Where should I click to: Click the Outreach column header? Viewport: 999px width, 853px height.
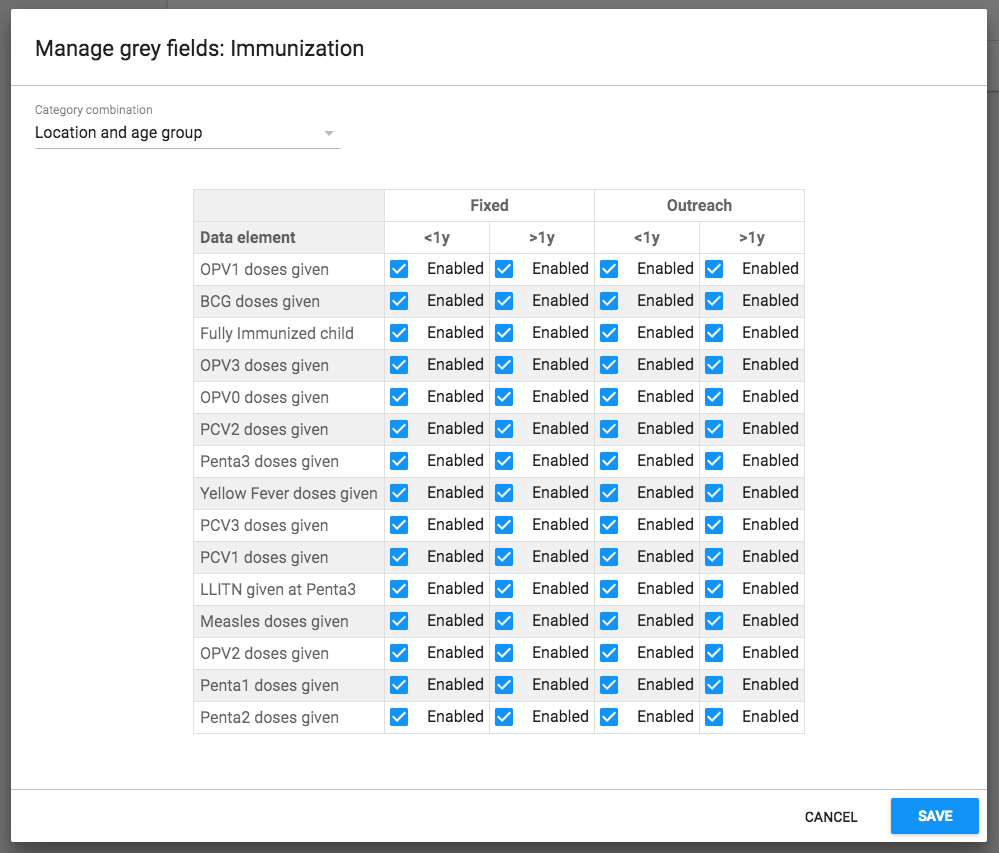tap(699, 205)
